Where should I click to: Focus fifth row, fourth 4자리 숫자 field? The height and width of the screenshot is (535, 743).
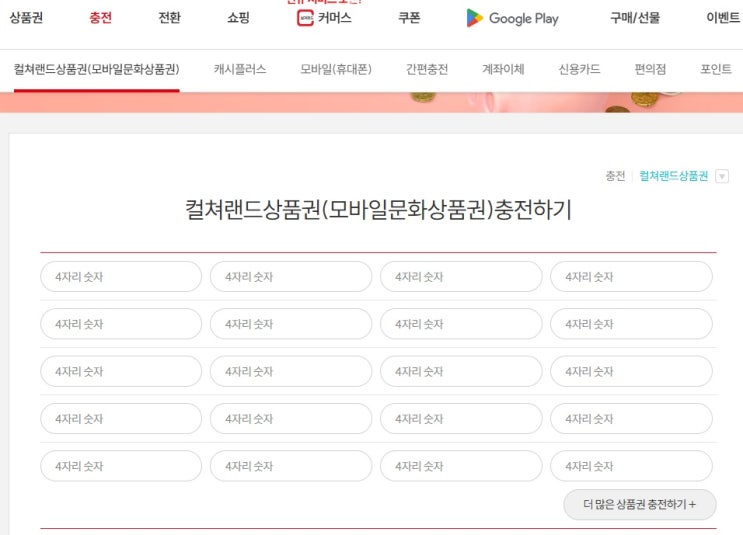click(x=631, y=466)
